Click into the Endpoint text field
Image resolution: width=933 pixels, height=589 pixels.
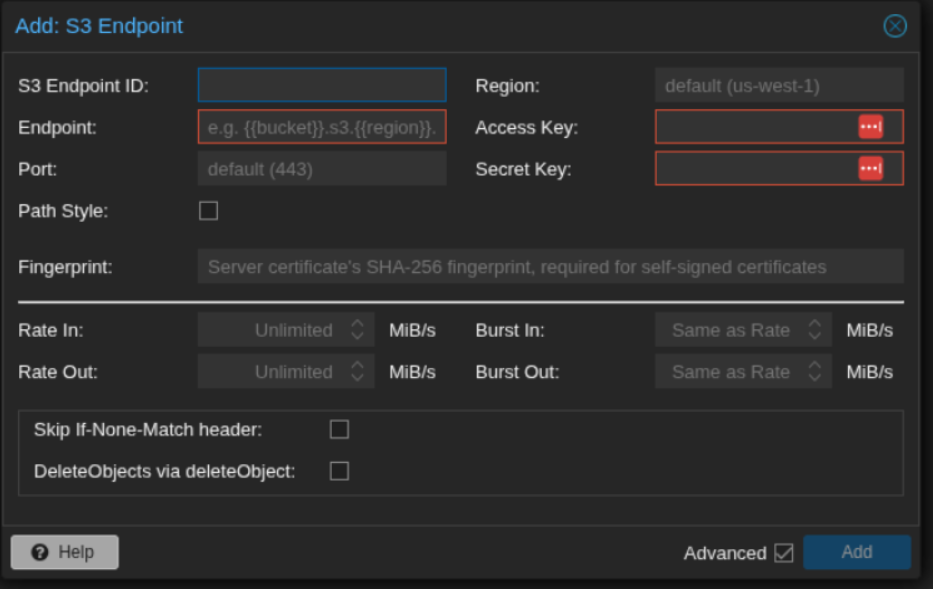[x=322, y=127]
